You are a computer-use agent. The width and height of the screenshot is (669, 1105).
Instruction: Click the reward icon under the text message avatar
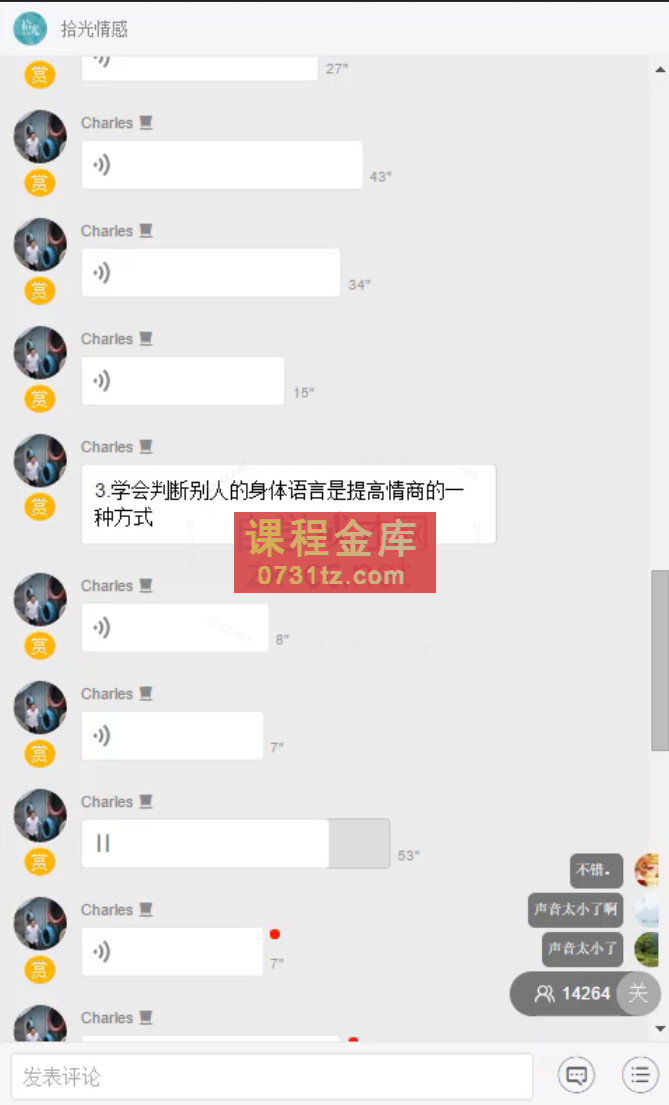tap(39, 507)
